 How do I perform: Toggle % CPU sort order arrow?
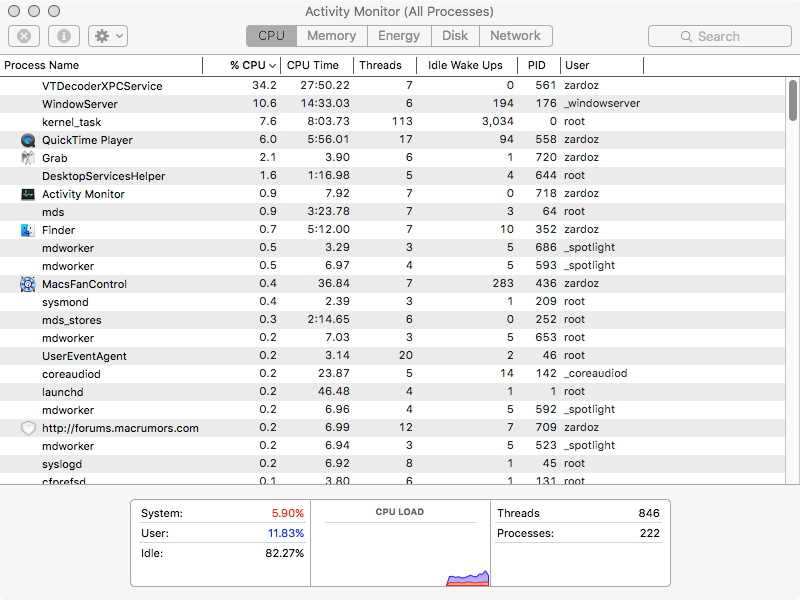(x=272, y=66)
